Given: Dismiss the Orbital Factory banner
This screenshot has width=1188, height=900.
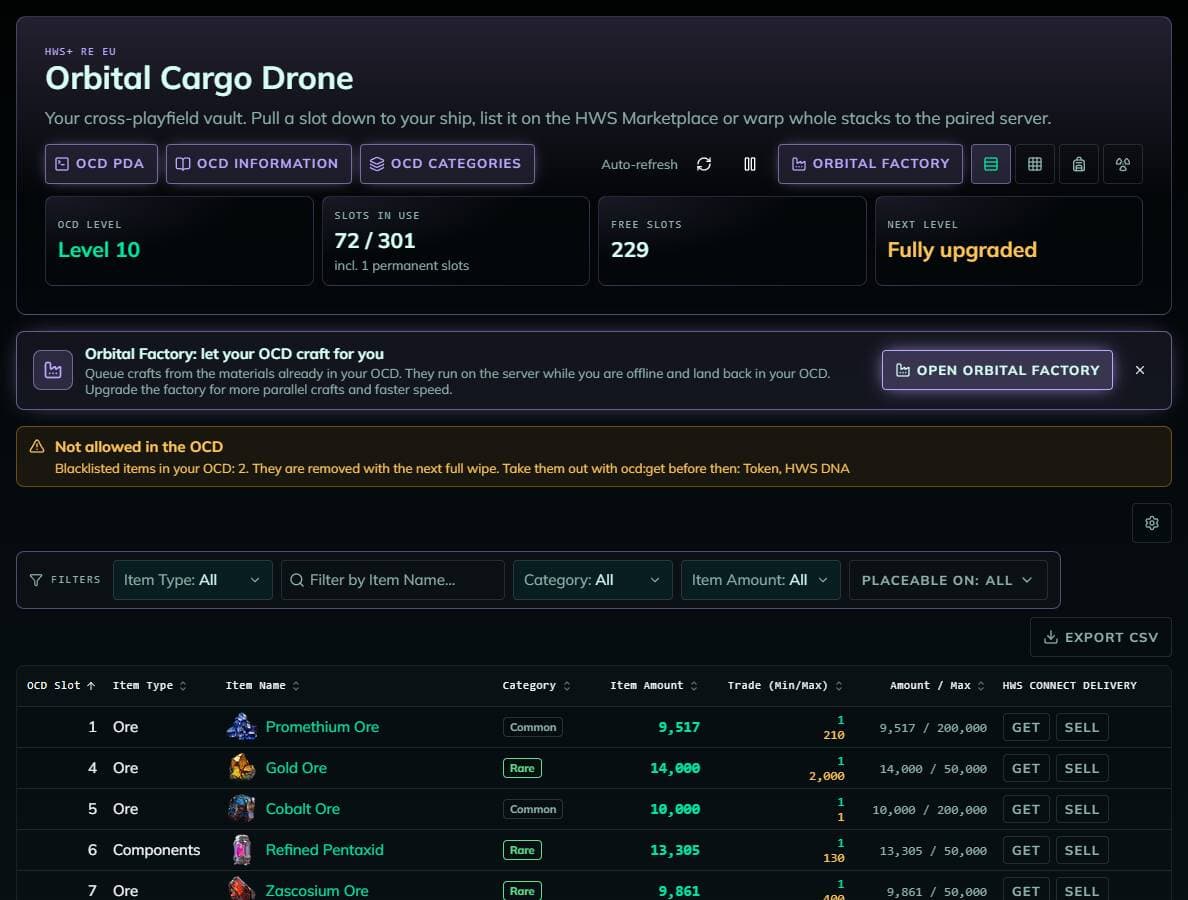Looking at the screenshot, I should (1140, 370).
